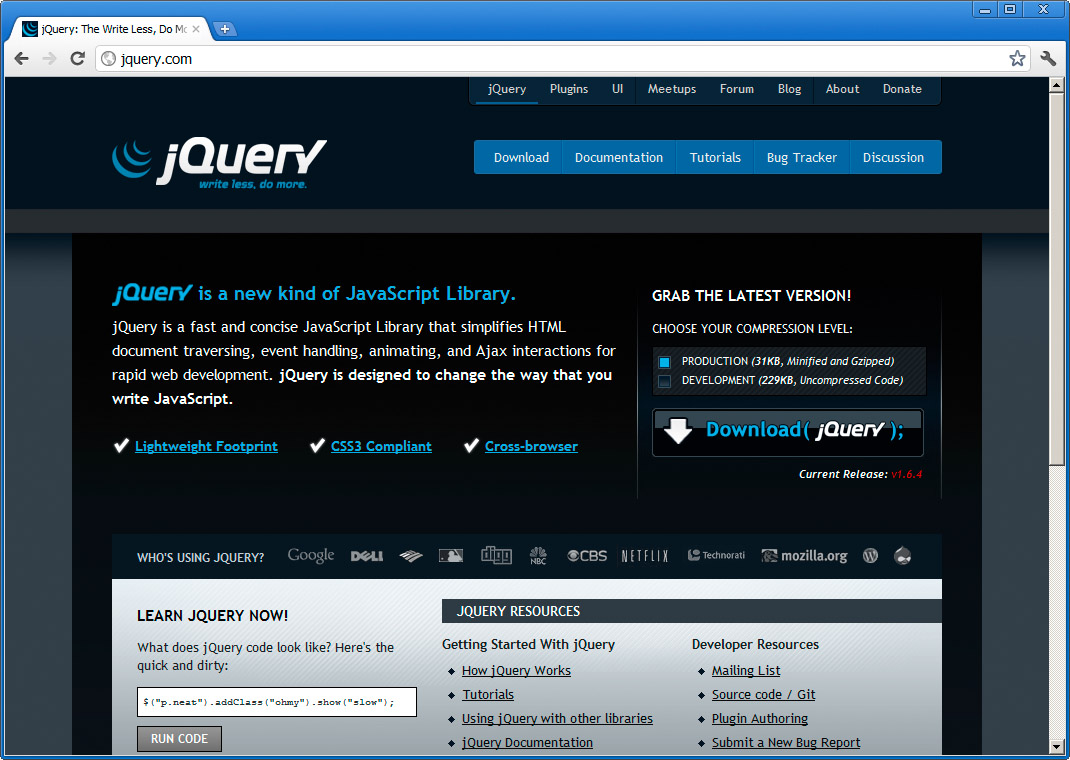Click the Bank of America logo
Image resolution: width=1070 pixels, height=760 pixels.
pos(411,556)
